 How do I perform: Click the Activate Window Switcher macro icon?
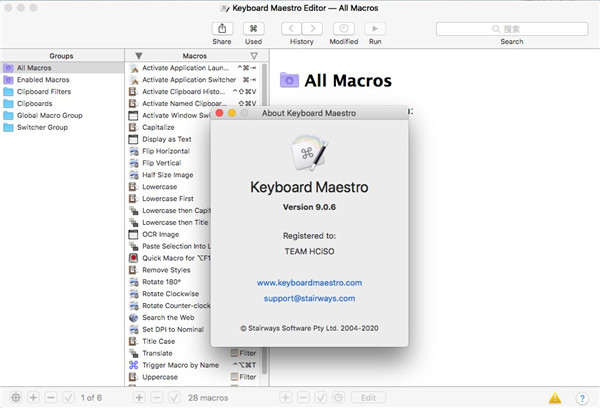click(133, 115)
